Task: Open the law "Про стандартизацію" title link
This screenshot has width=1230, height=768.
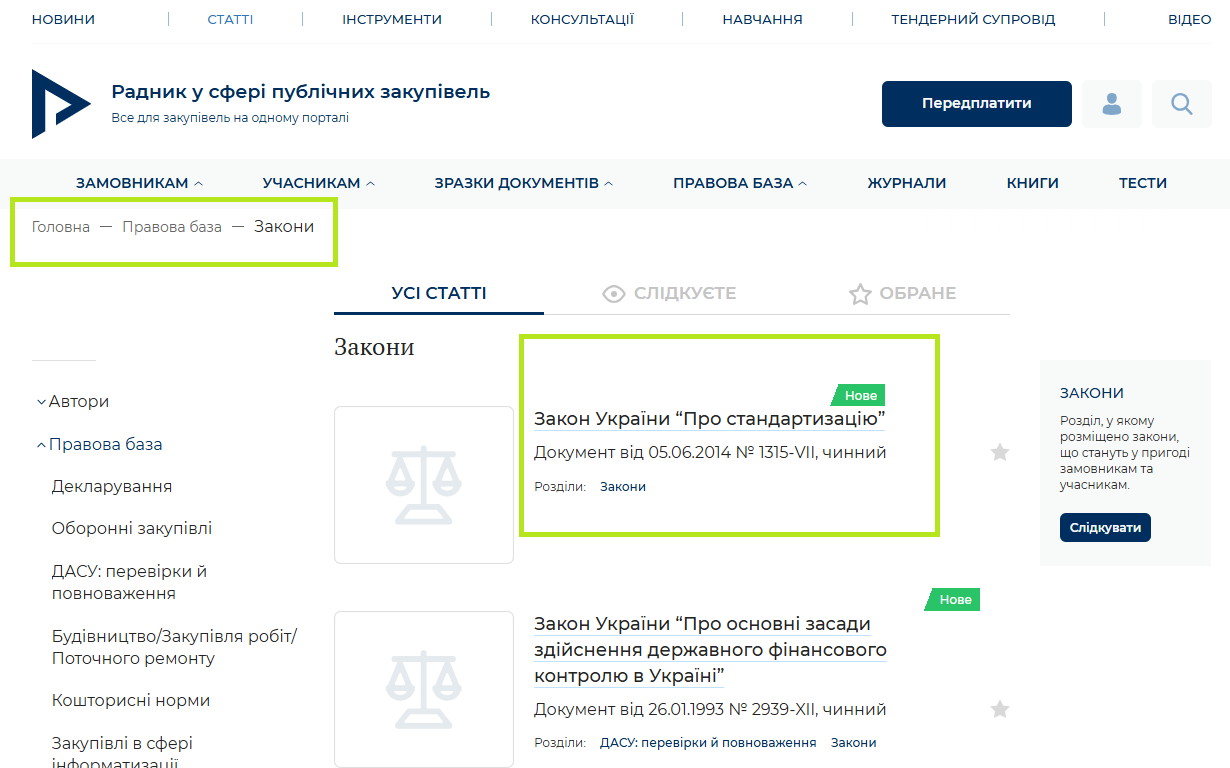Action: click(710, 418)
